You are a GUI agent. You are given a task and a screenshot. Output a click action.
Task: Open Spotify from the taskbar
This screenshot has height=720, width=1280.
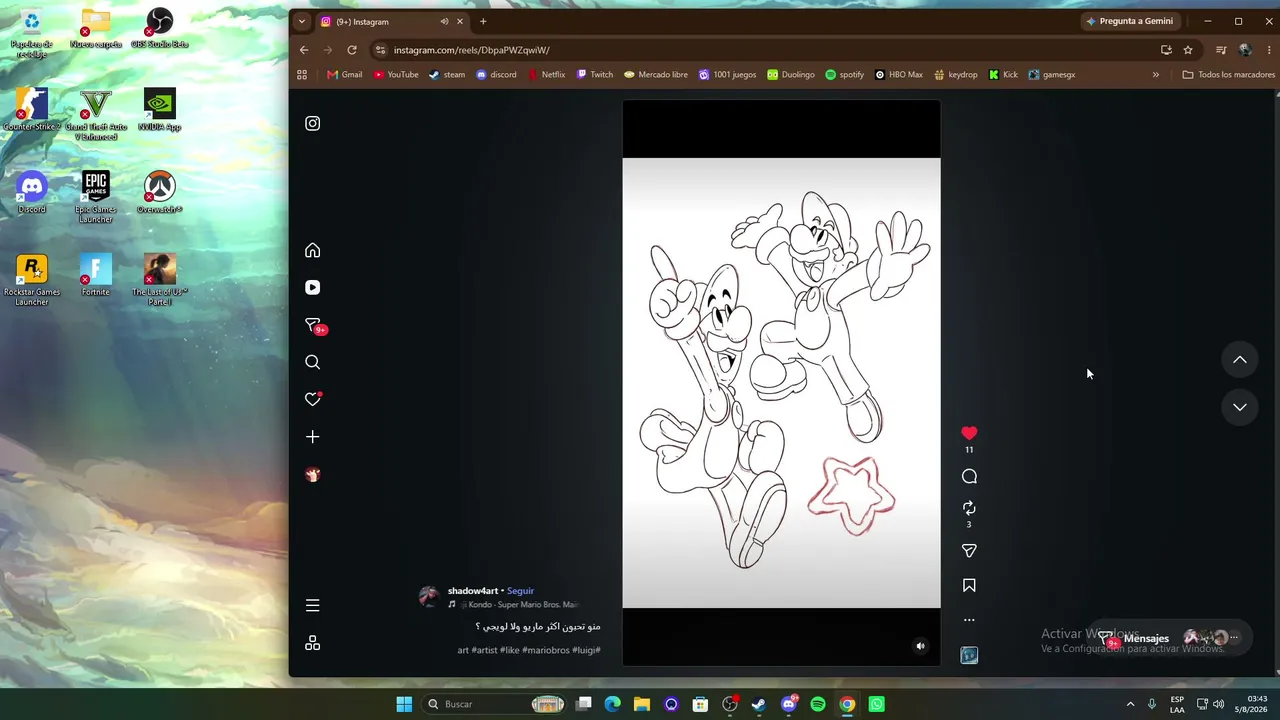tap(818, 704)
